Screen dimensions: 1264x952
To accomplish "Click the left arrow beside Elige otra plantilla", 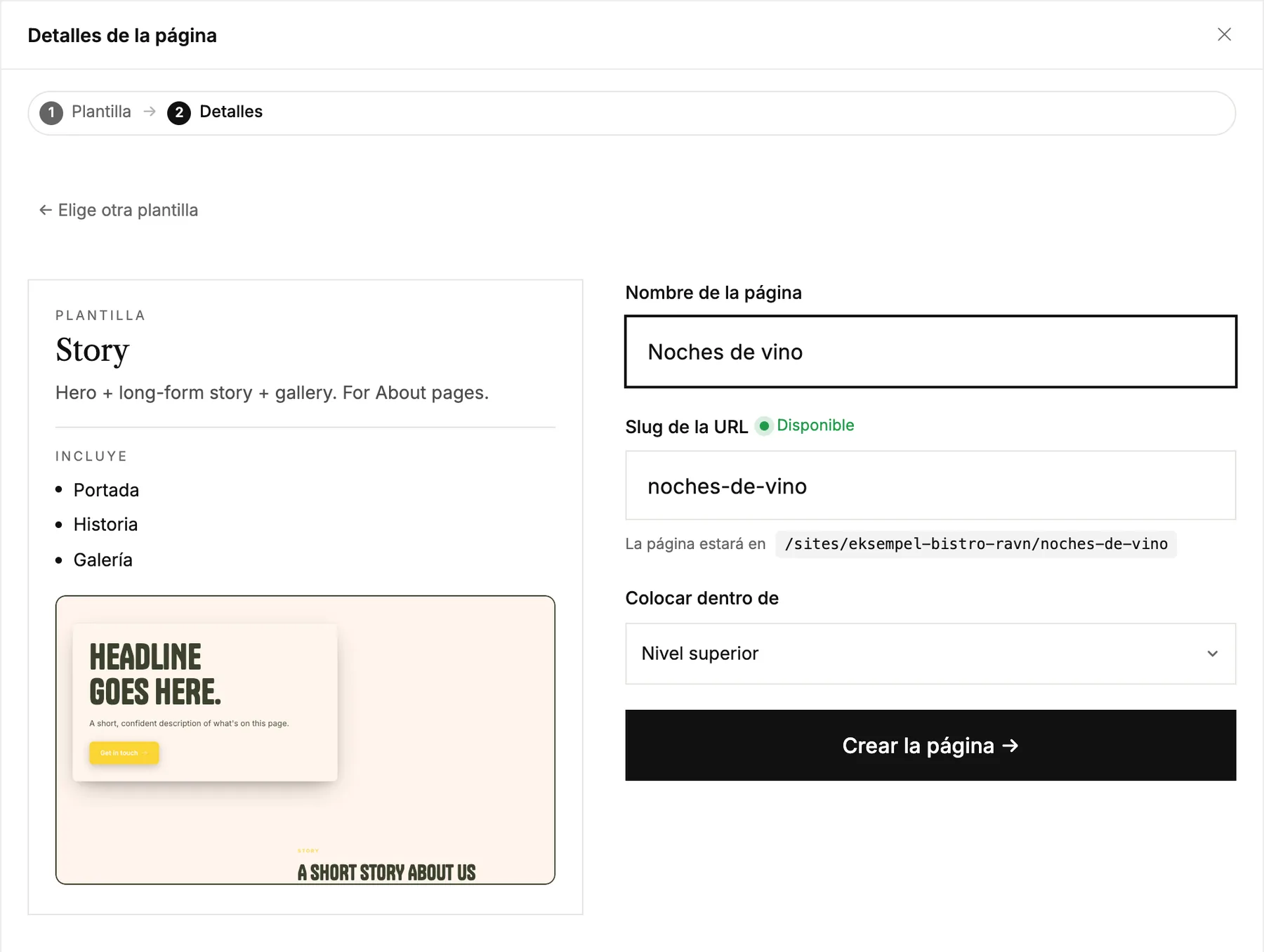I will [46, 210].
